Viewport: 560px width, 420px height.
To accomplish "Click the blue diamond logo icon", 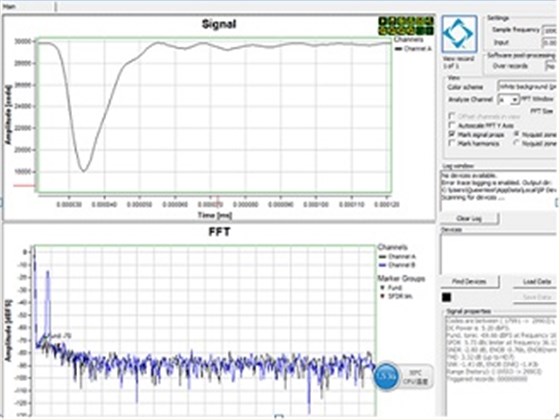I will (459, 34).
